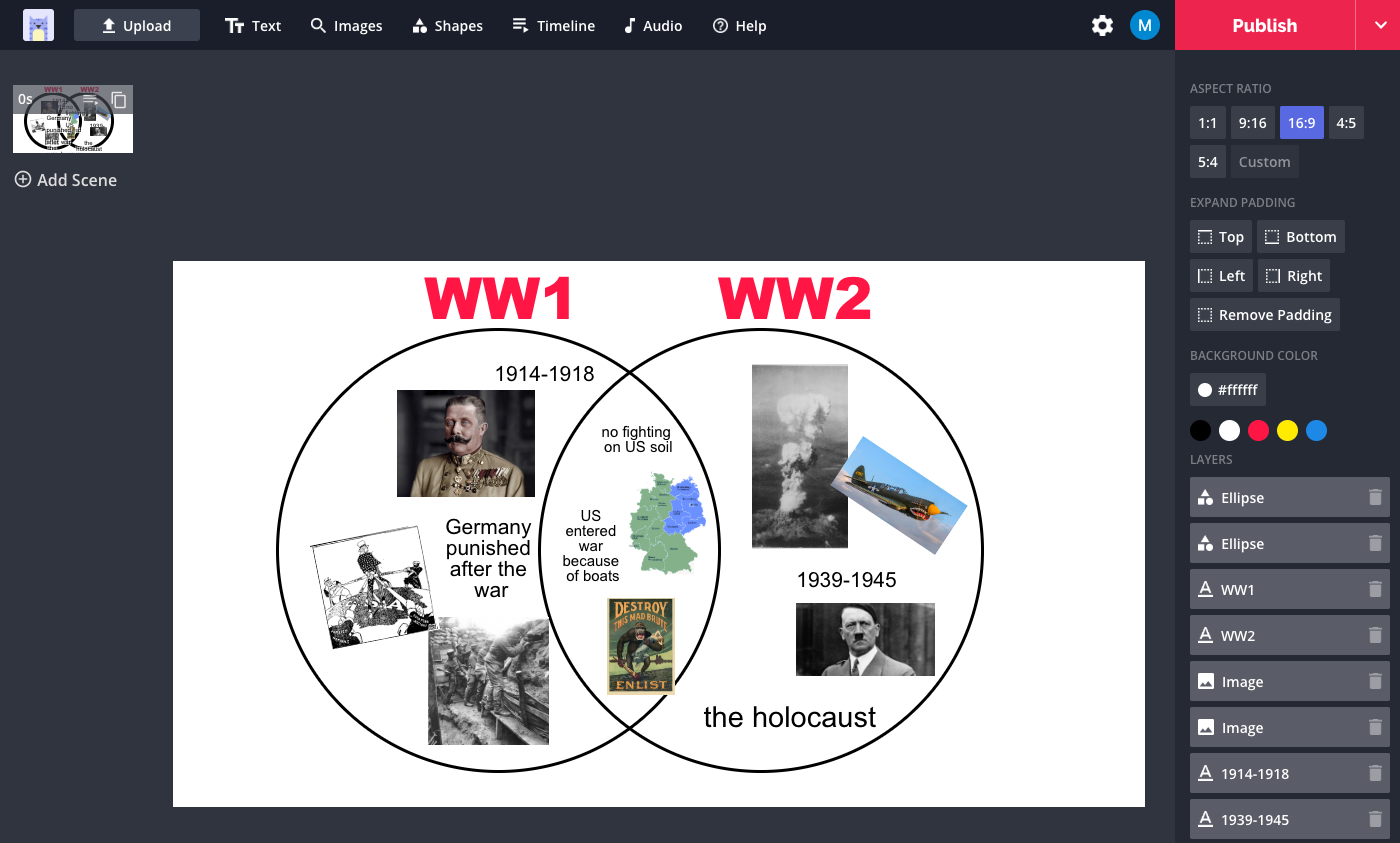Image resolution: width=1400 pixels, height=843 pixels.
Task: Open the Help menu
Action: [739, 26]
